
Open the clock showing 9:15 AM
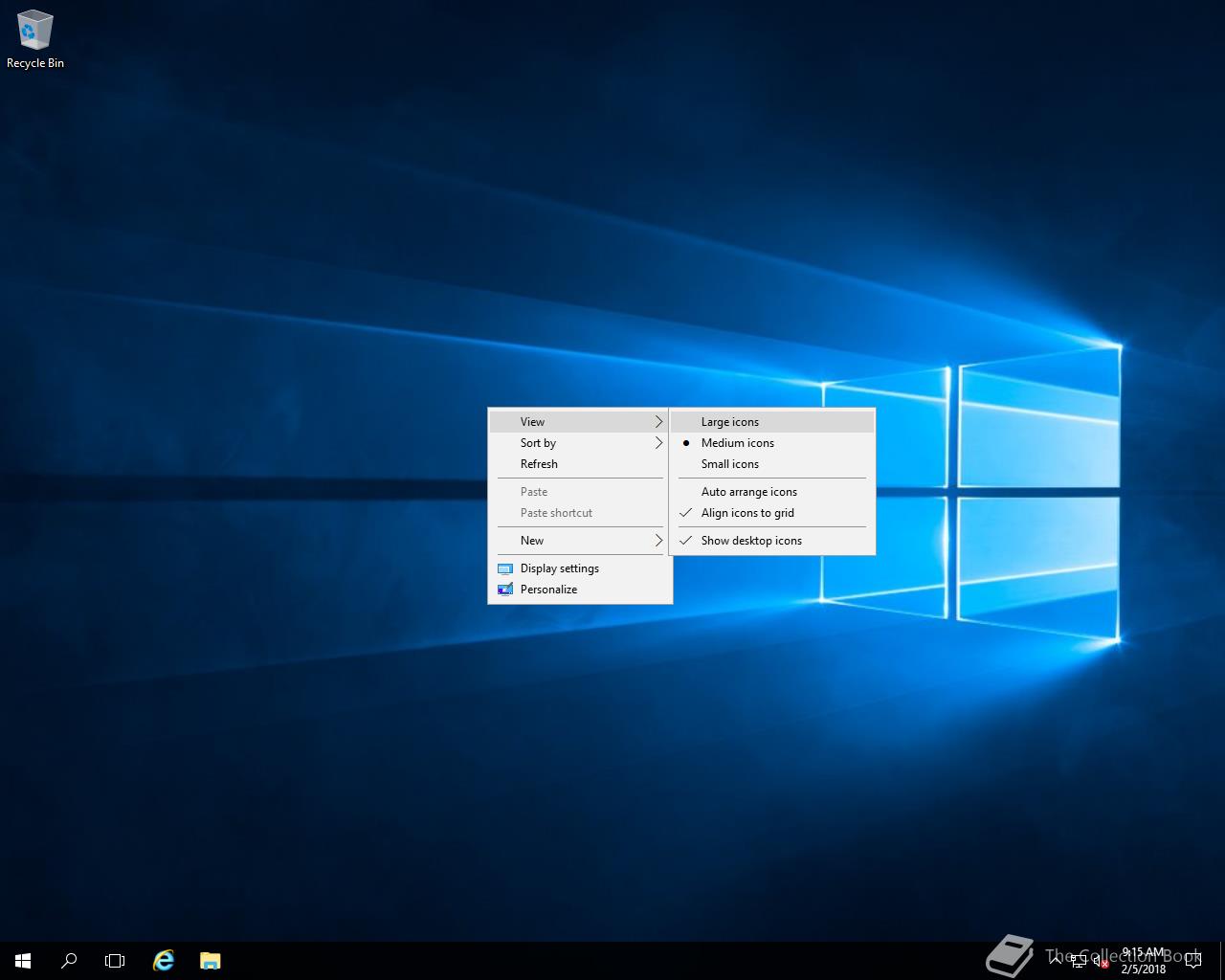click(x=1144, y=961)
